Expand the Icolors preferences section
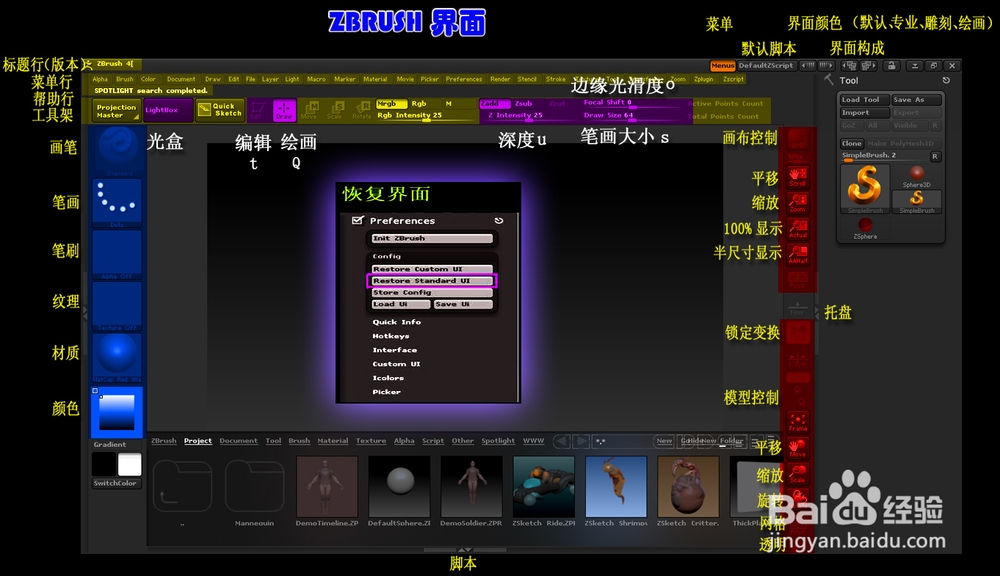This screenshot has width=1000, height=576. click(388, 378)
